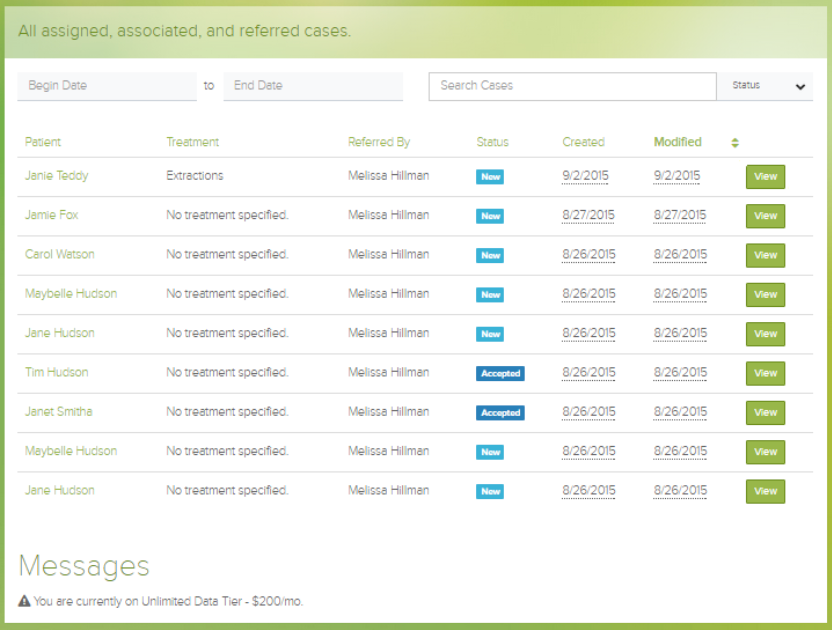Screen dimensions: 832x630
Task: Select the Tim Hudson patient link
Action: click(57, 372)
